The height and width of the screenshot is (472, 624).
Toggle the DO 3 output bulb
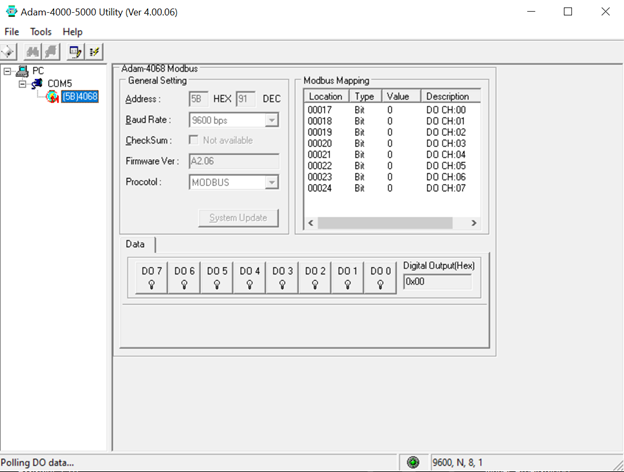(282, 277)
